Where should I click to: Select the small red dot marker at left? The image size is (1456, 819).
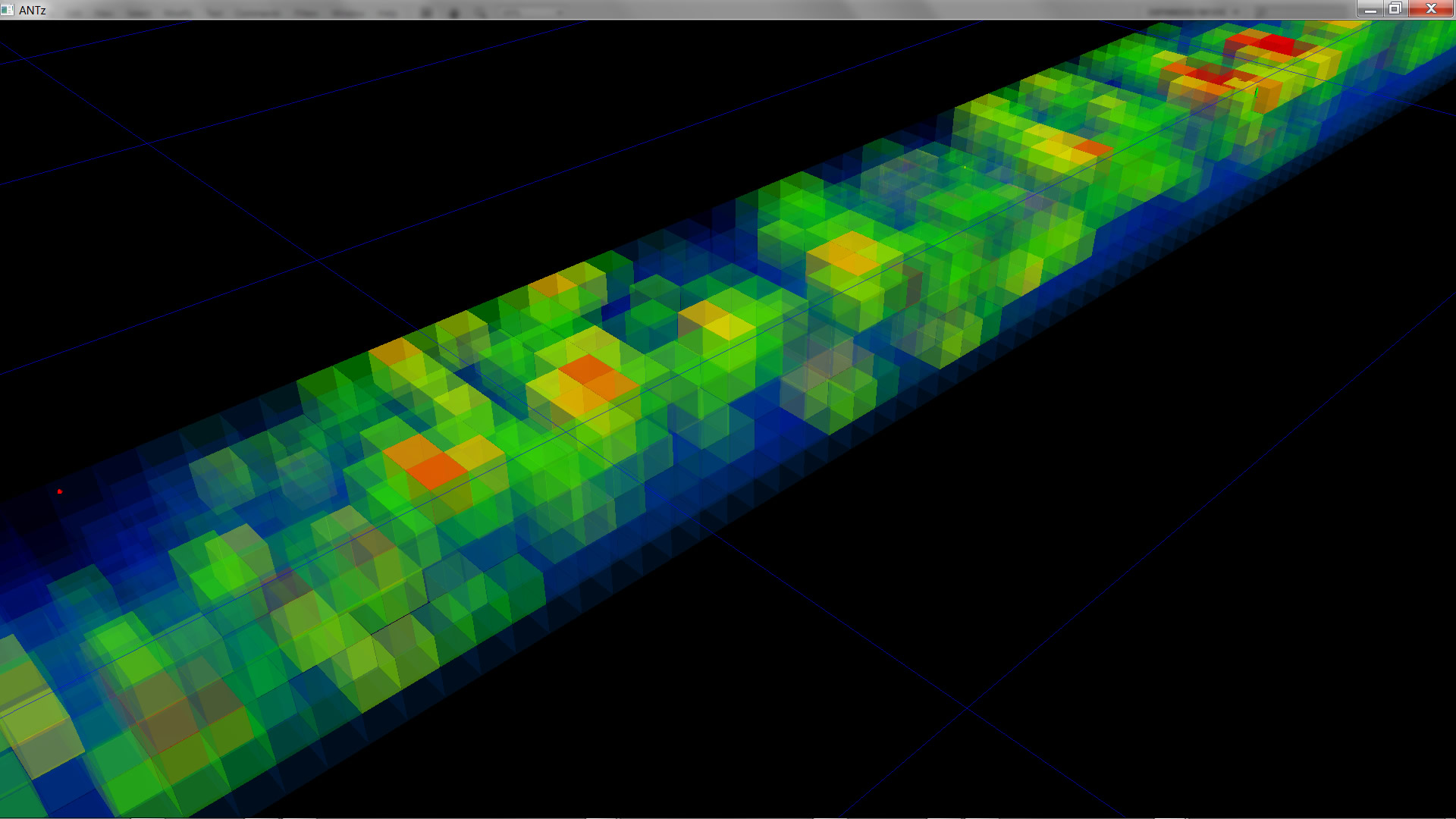pos(59,491)
